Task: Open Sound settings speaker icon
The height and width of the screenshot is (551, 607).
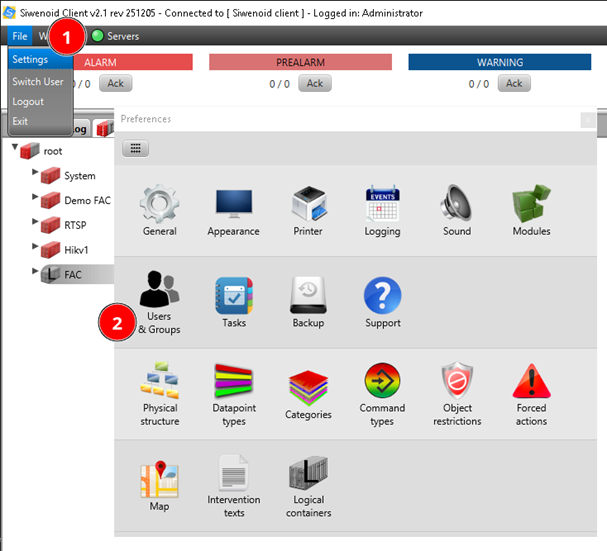Action: (457, 205)
